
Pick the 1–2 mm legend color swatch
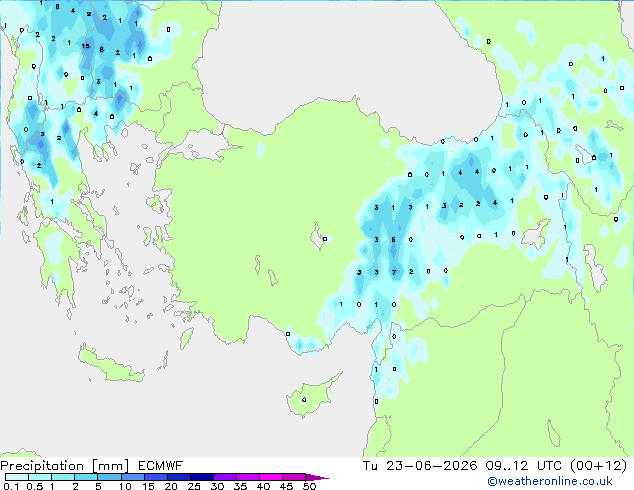(x=63, y=477)
